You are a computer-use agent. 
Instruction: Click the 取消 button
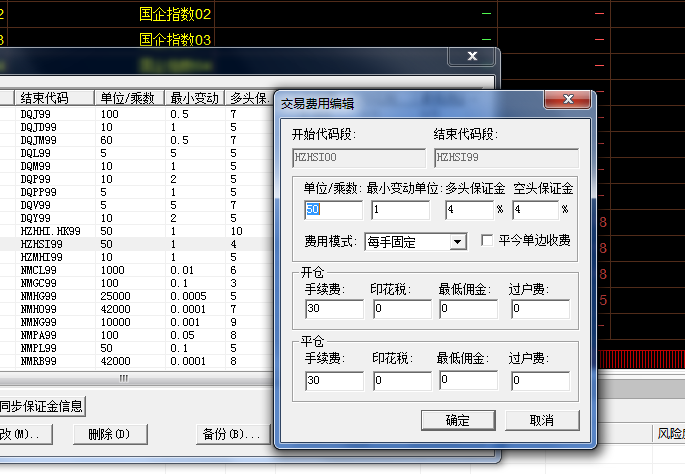pyautogui.click(x=542, y=420)
